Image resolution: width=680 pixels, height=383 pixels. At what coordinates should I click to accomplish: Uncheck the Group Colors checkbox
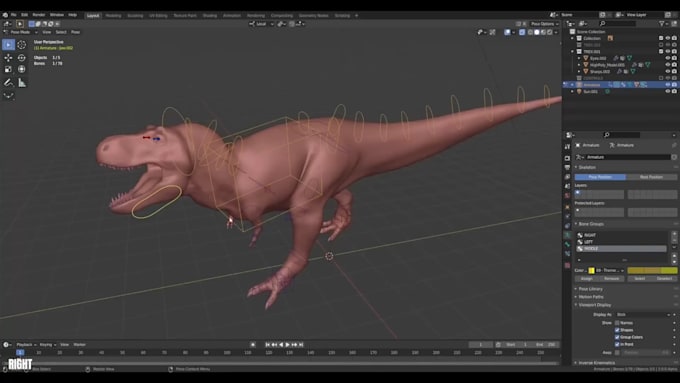point(617,337)
